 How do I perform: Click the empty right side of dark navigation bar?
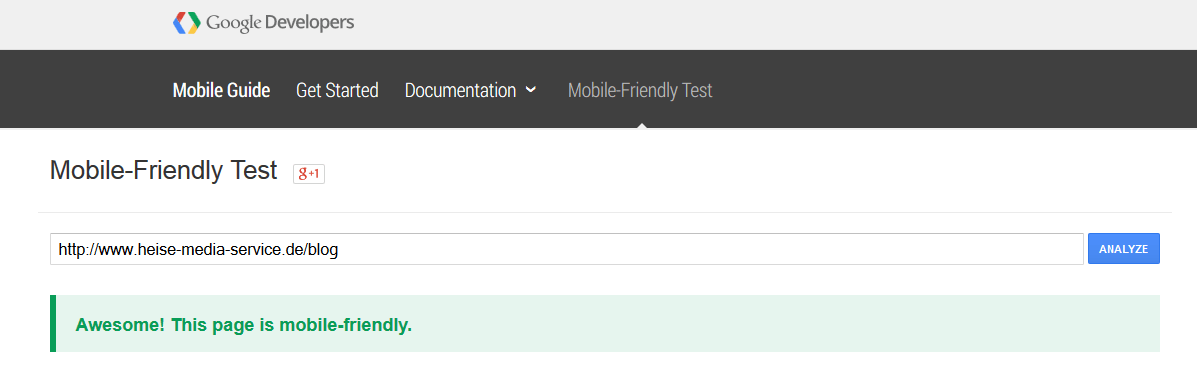(x=954, y=89)
